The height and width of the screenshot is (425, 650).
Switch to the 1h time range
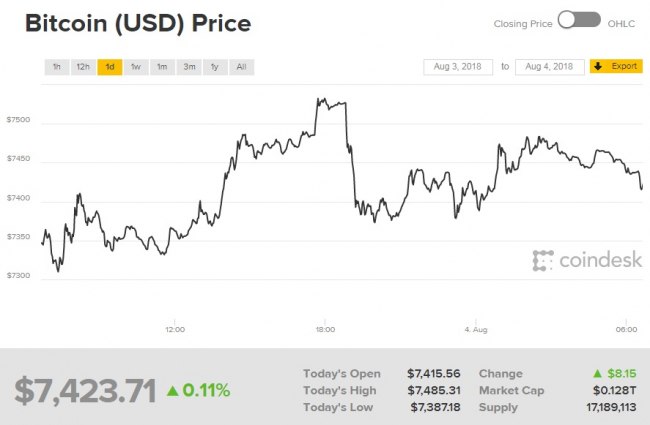click(57, 67)
